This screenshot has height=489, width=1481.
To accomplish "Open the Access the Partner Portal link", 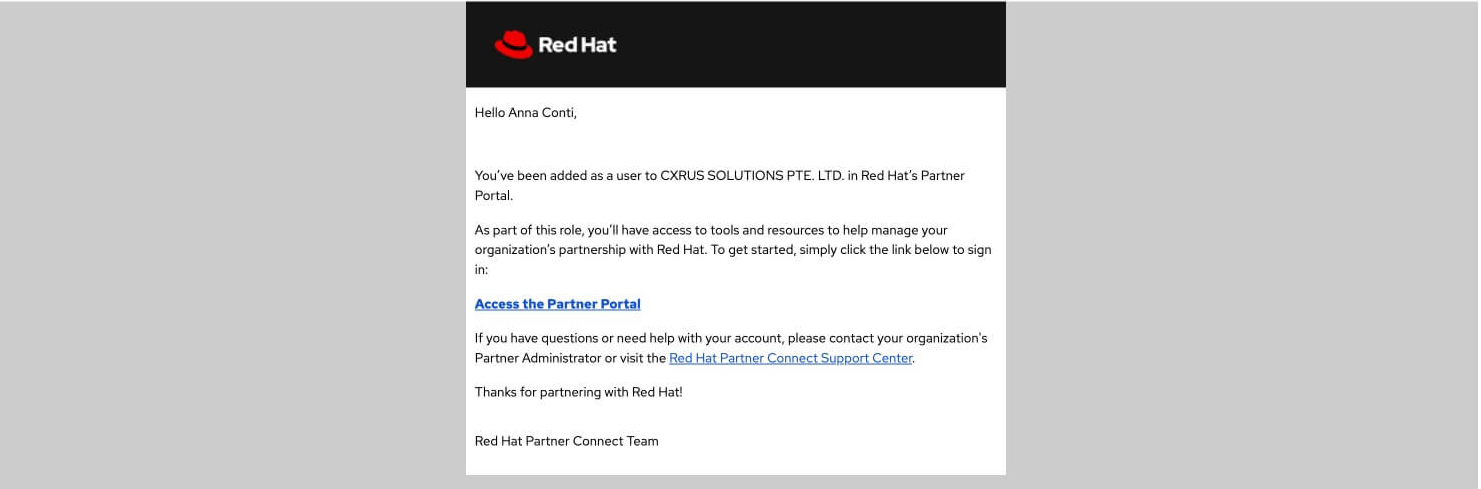I will 557,304.
